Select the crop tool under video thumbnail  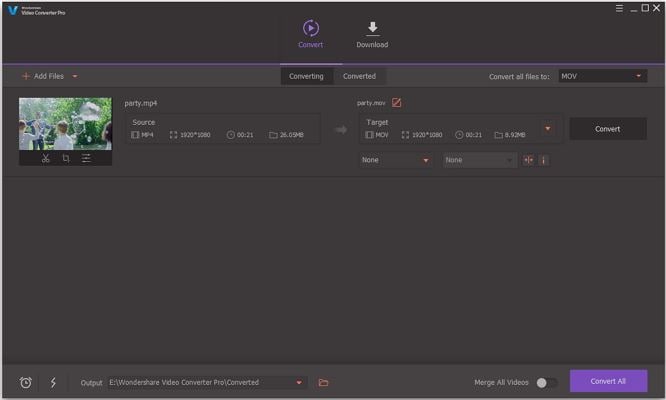click(x=66, y=158)
